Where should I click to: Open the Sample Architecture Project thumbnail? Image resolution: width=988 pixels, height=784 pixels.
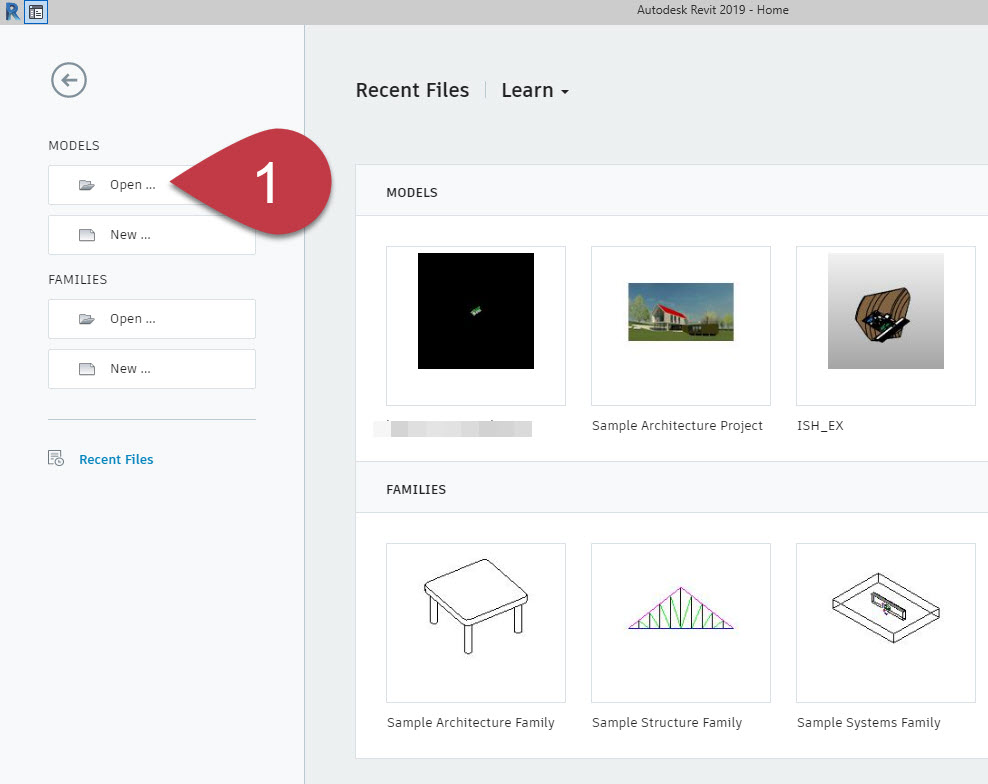click(681, 326)
